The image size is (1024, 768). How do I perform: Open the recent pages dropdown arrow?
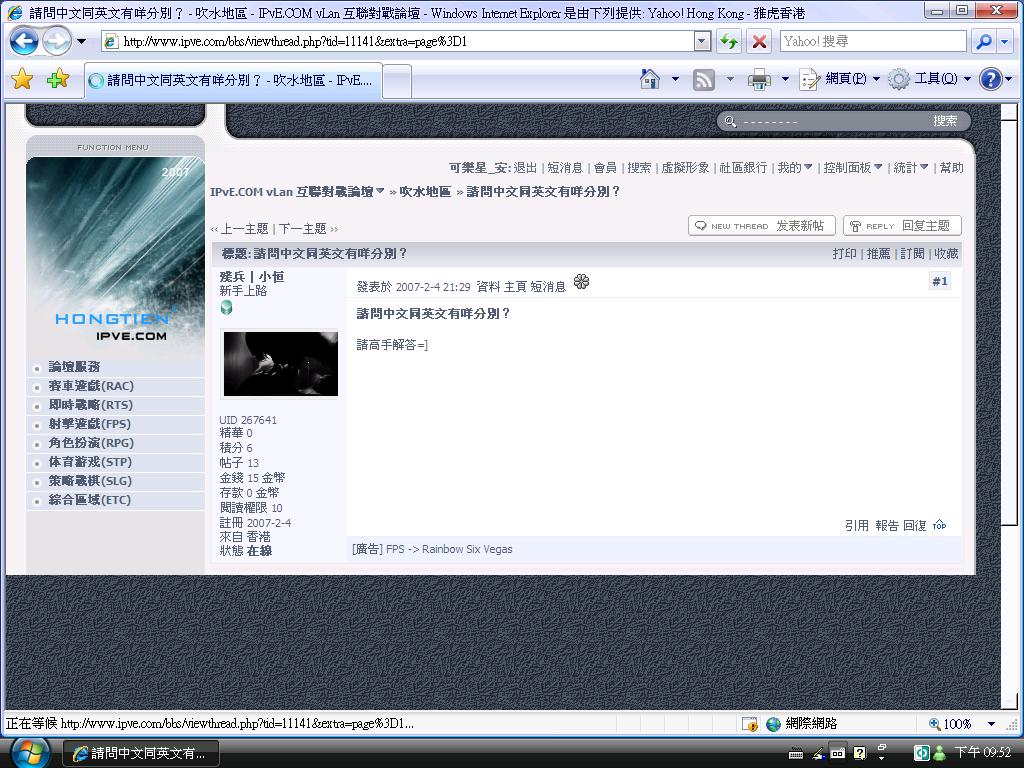82,42
